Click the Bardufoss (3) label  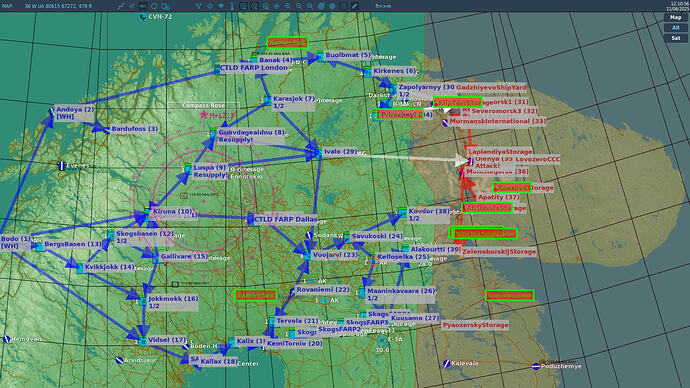click(135, 129)
